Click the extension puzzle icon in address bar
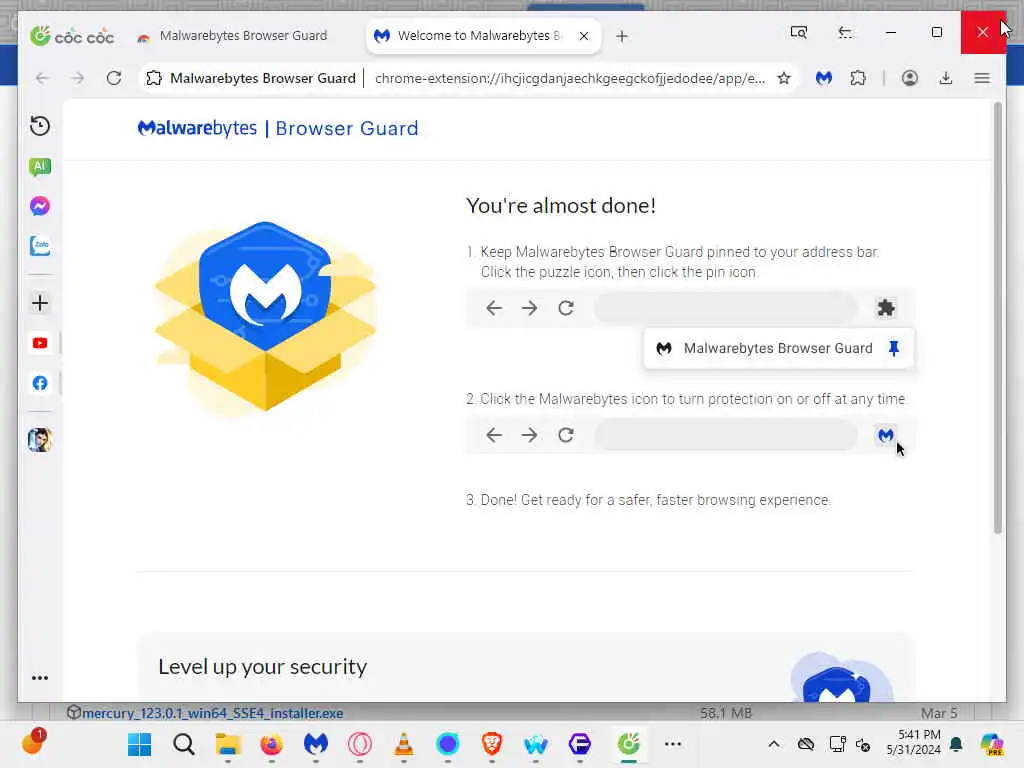1024x768 pixels. [154, 78]
